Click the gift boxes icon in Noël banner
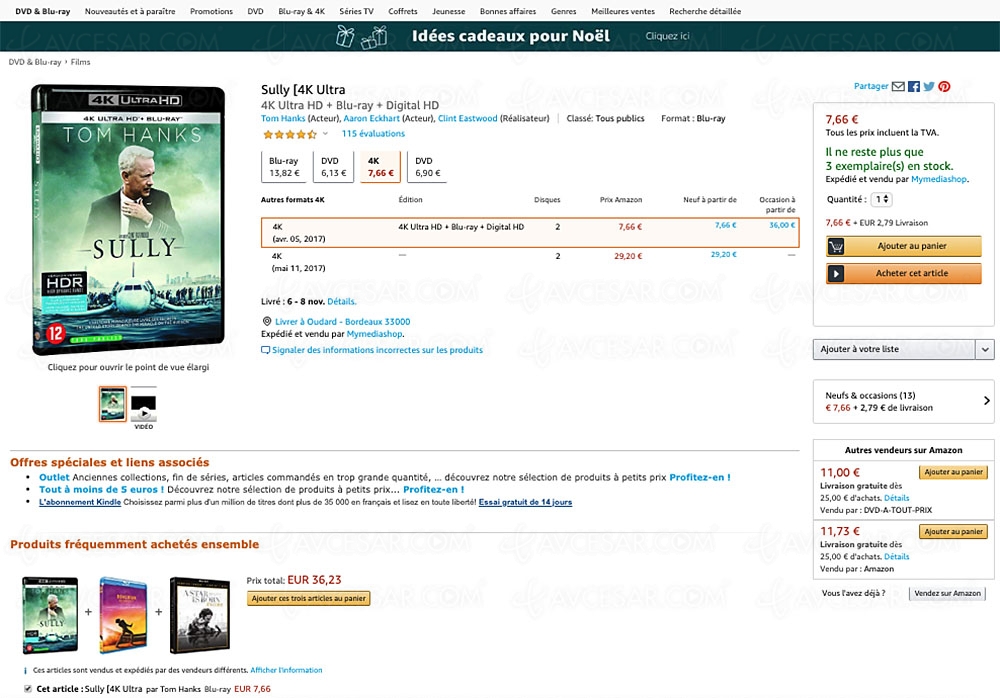This screenshot has width=1000, height=698. 362,36
